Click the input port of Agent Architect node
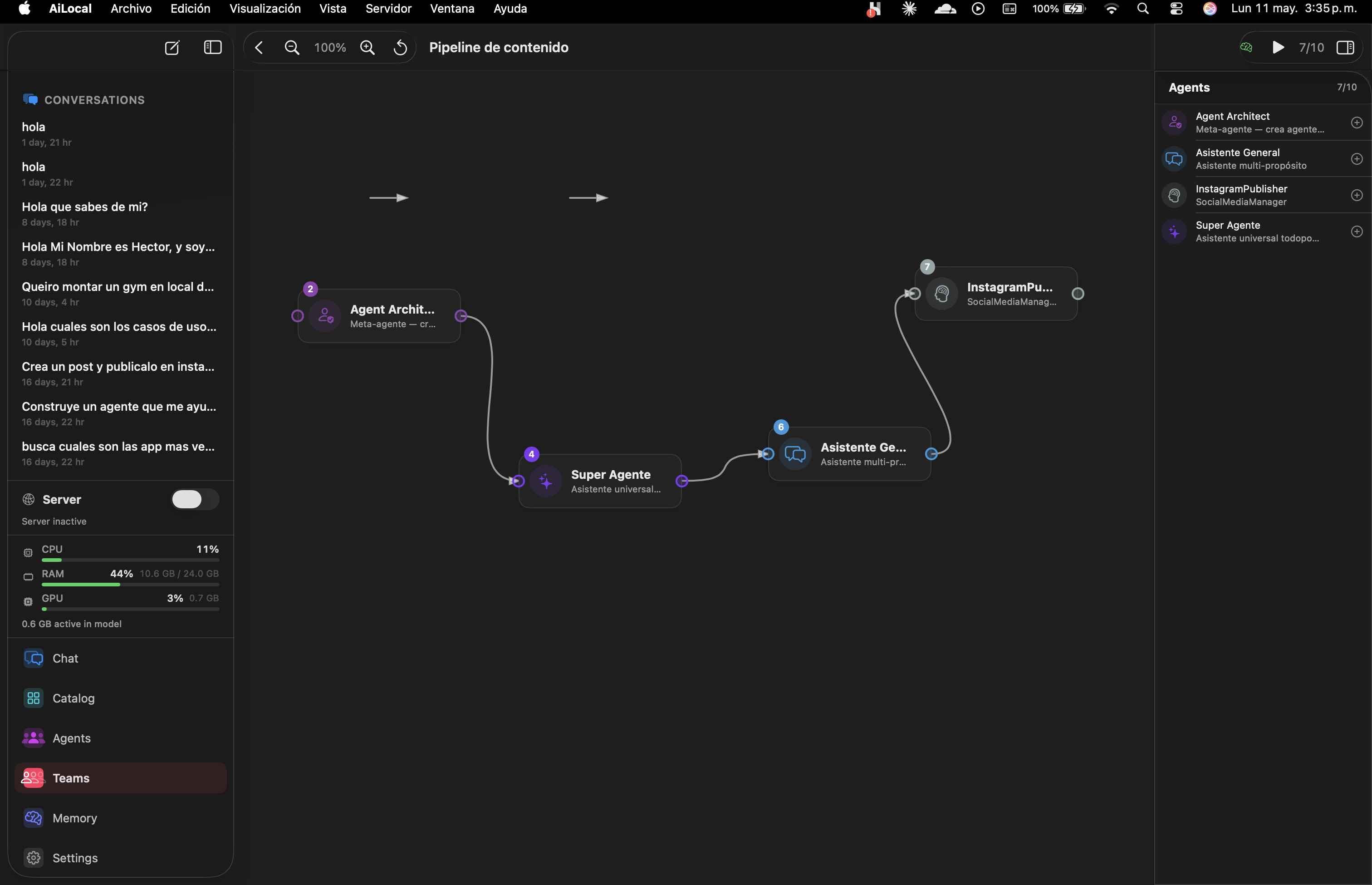The image size is (1372, 885). click(298, 316)
